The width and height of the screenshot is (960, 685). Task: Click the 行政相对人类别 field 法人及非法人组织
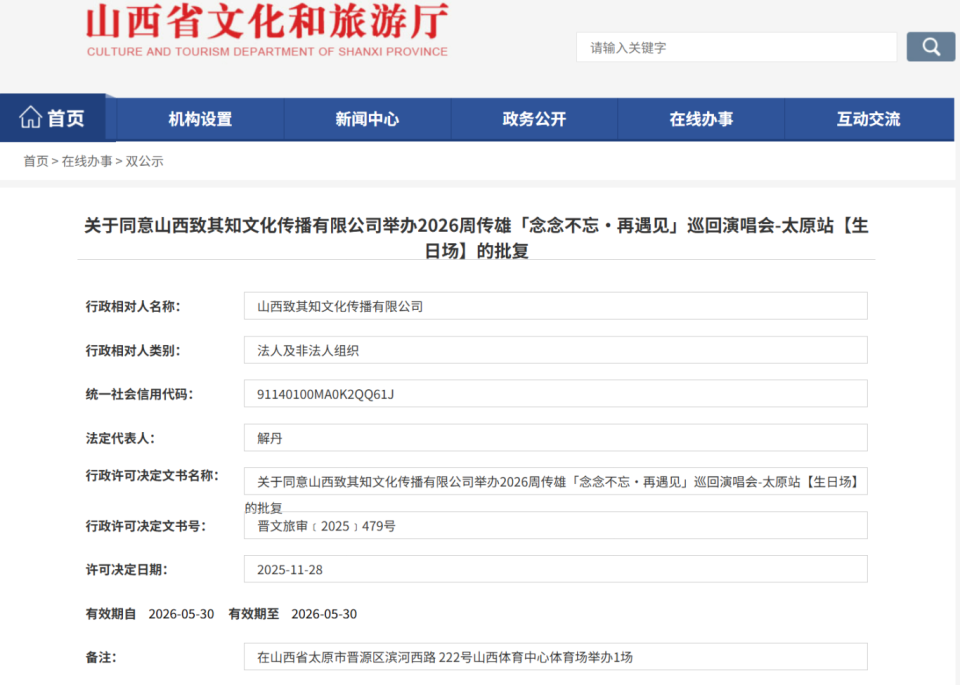tap(556, 349)
